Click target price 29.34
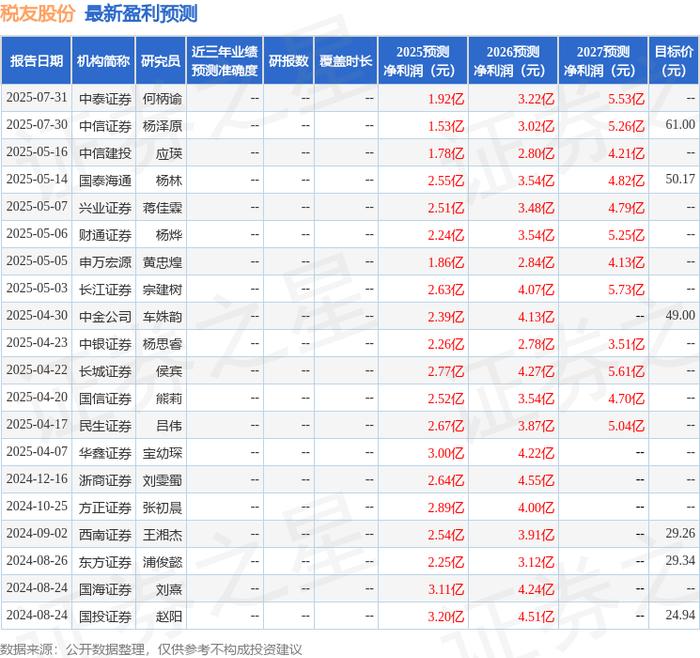Viewport: 700px width, 658px height. click(x=680, y=561)
